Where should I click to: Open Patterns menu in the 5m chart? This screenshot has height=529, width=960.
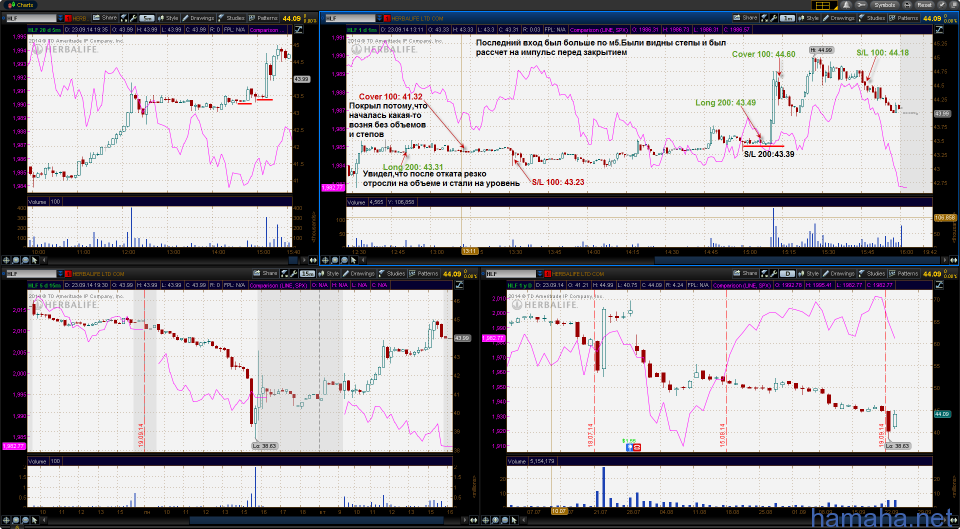coord(263,18)
